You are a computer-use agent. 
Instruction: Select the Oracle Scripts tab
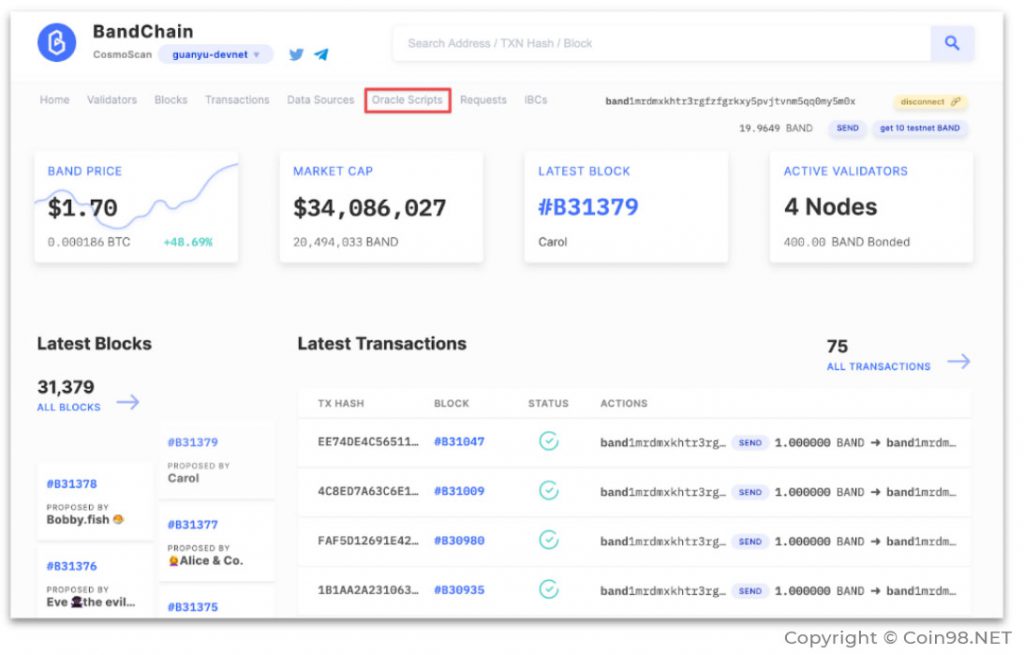408,100
